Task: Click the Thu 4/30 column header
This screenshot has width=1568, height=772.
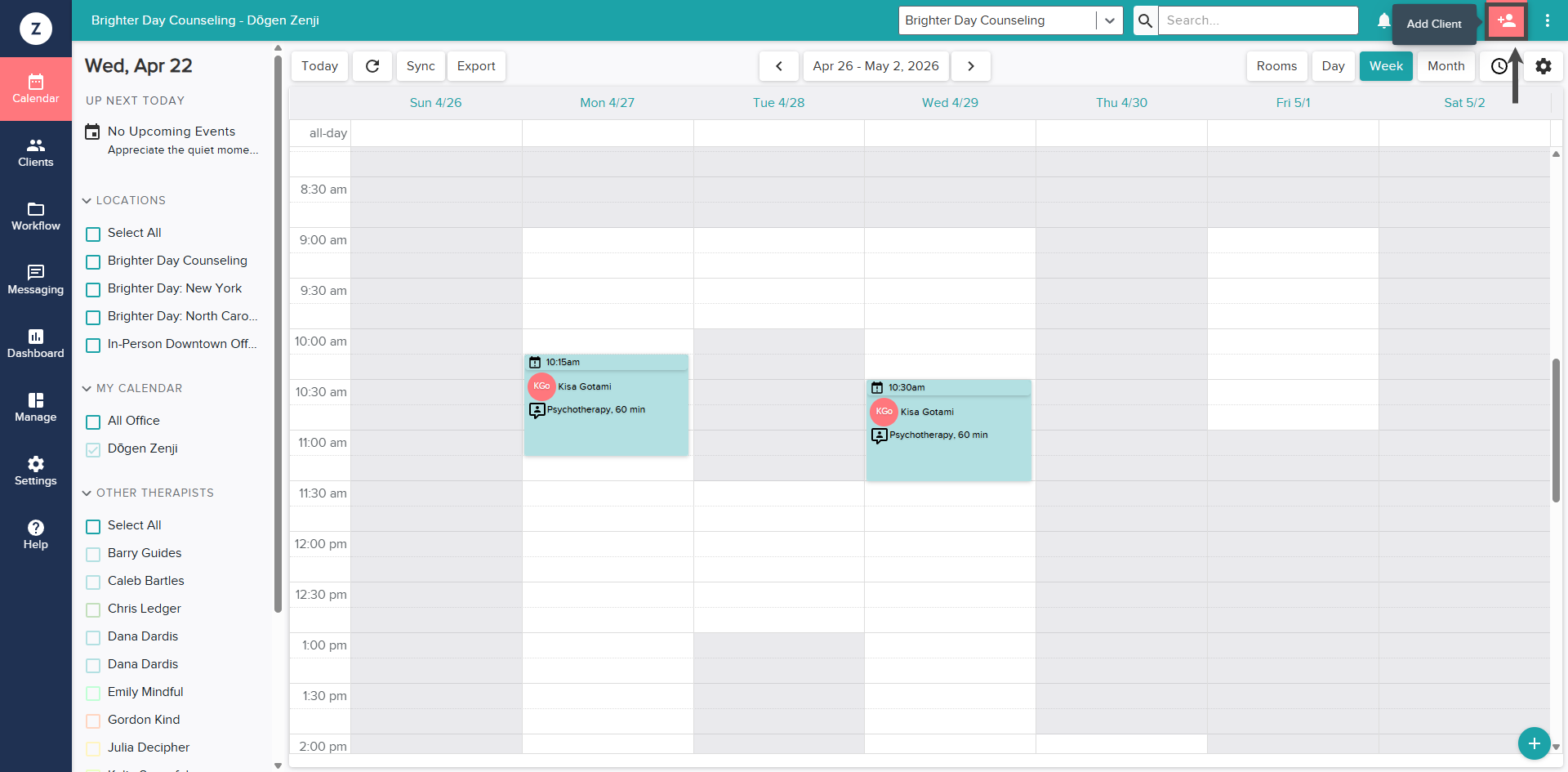Action: [1121, 103]
